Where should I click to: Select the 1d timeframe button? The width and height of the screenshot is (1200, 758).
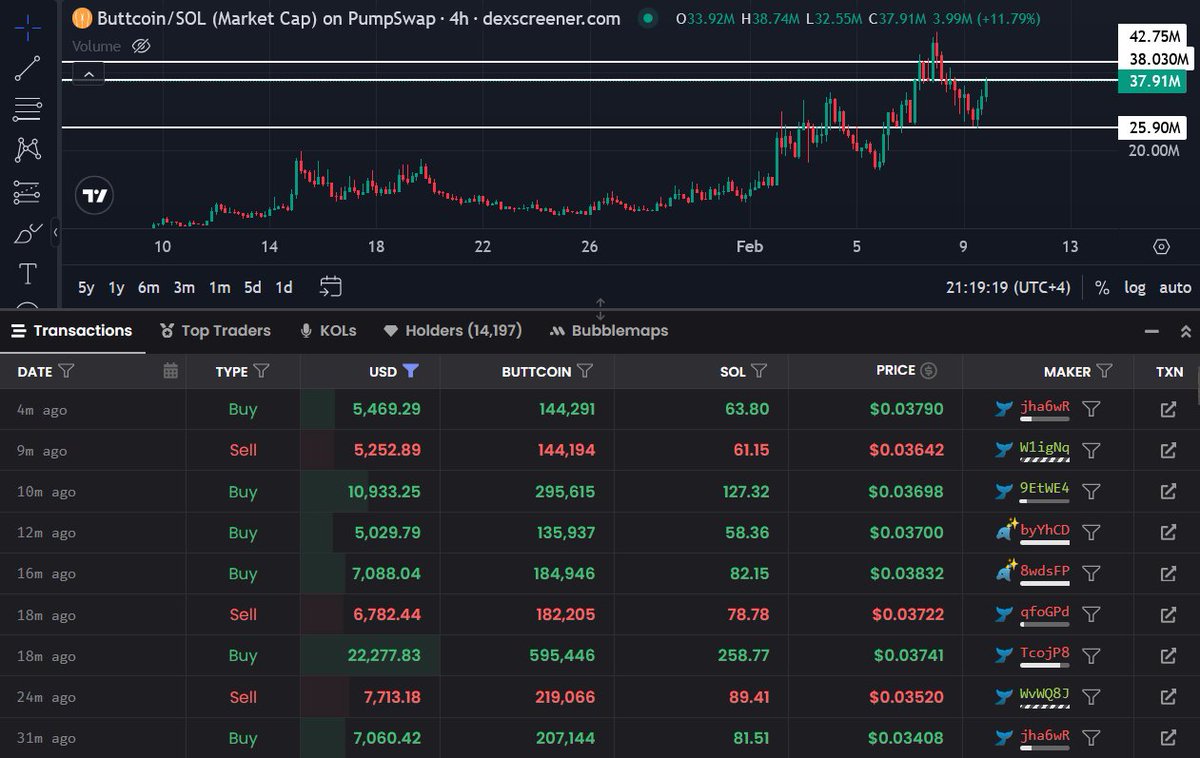tap(283, 287)
